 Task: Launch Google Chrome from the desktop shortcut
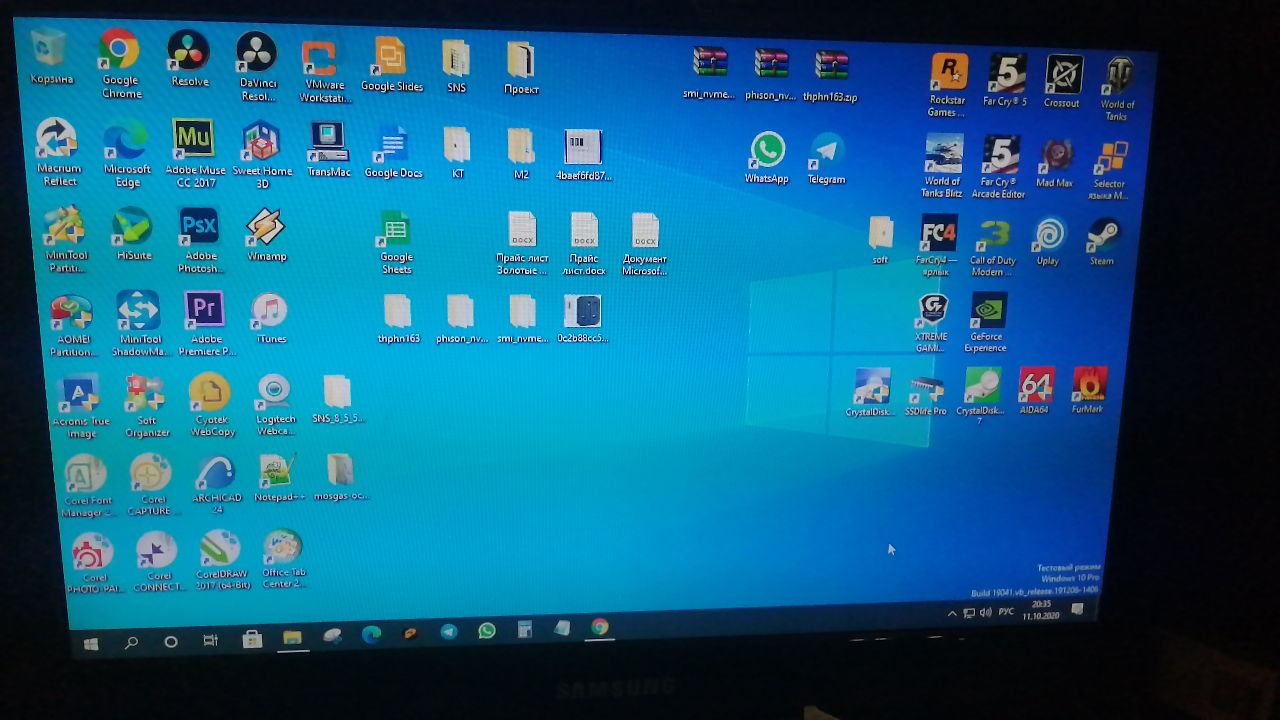(120, 63)
